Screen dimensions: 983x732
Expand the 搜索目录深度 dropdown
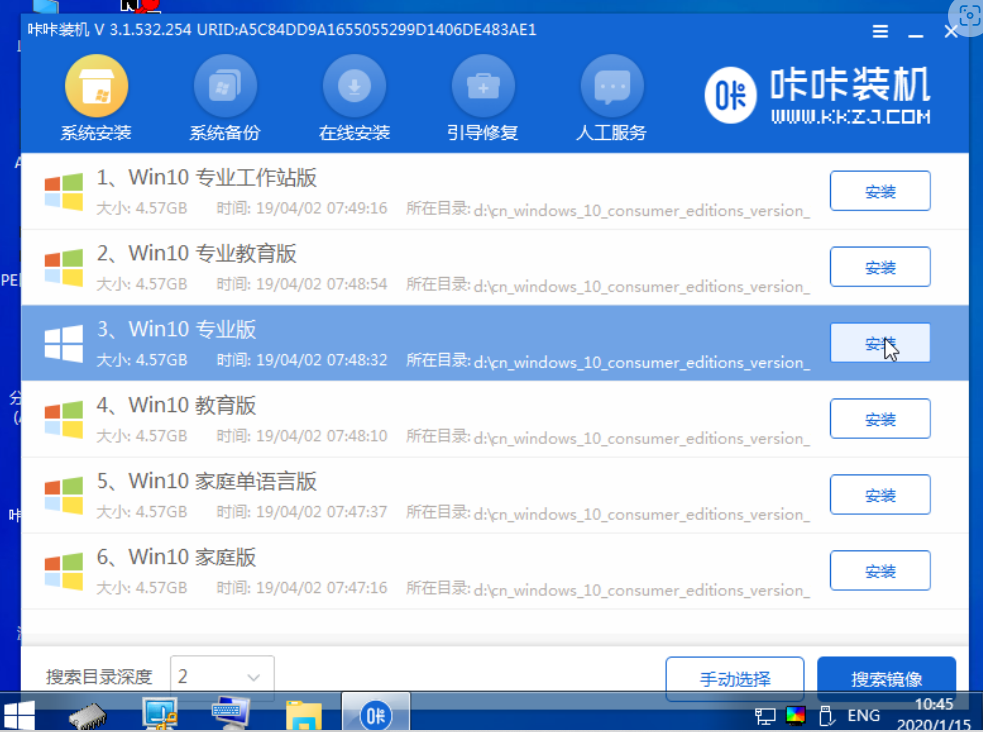tap(222, 677)
